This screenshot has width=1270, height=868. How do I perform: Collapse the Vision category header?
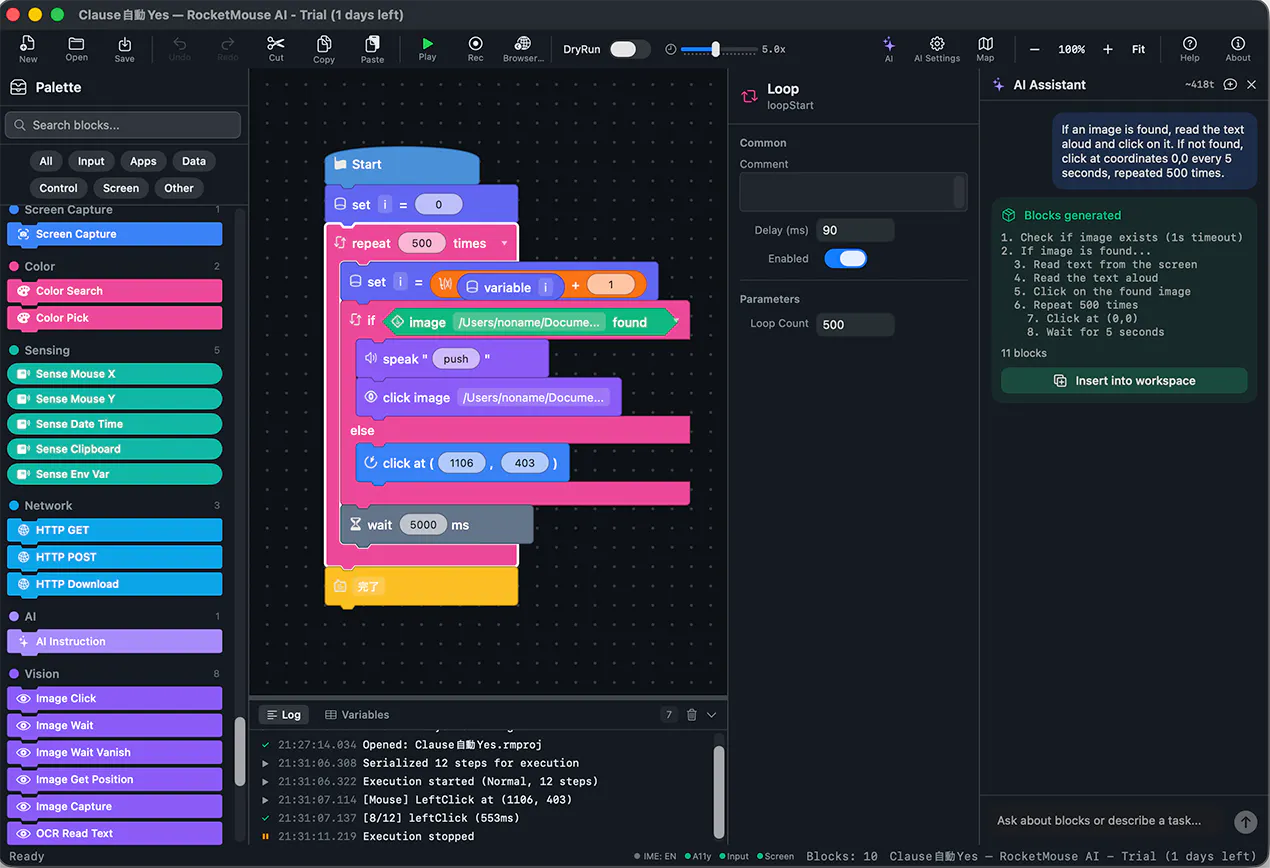click(x=115, y=674)
